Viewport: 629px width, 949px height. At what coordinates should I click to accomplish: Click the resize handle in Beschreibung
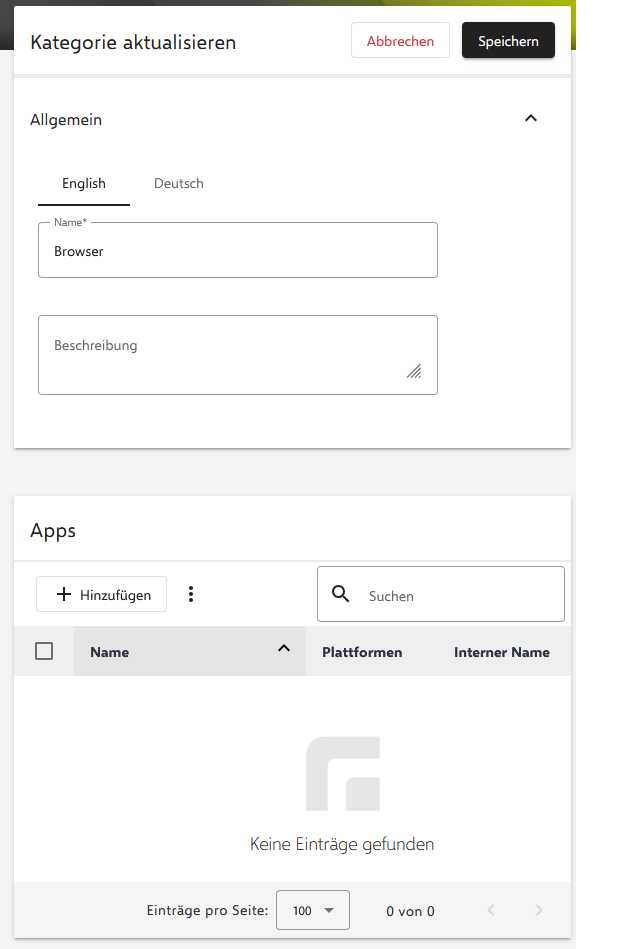(x=414, y=371)
